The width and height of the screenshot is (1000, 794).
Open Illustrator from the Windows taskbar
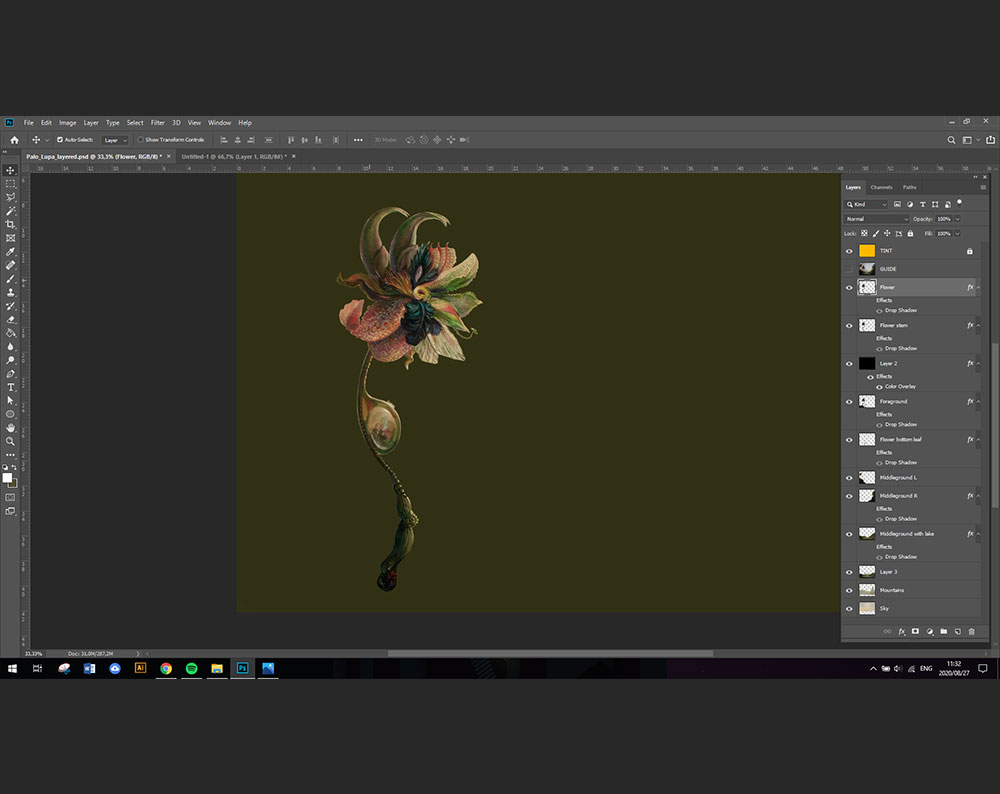coord(140,668)
